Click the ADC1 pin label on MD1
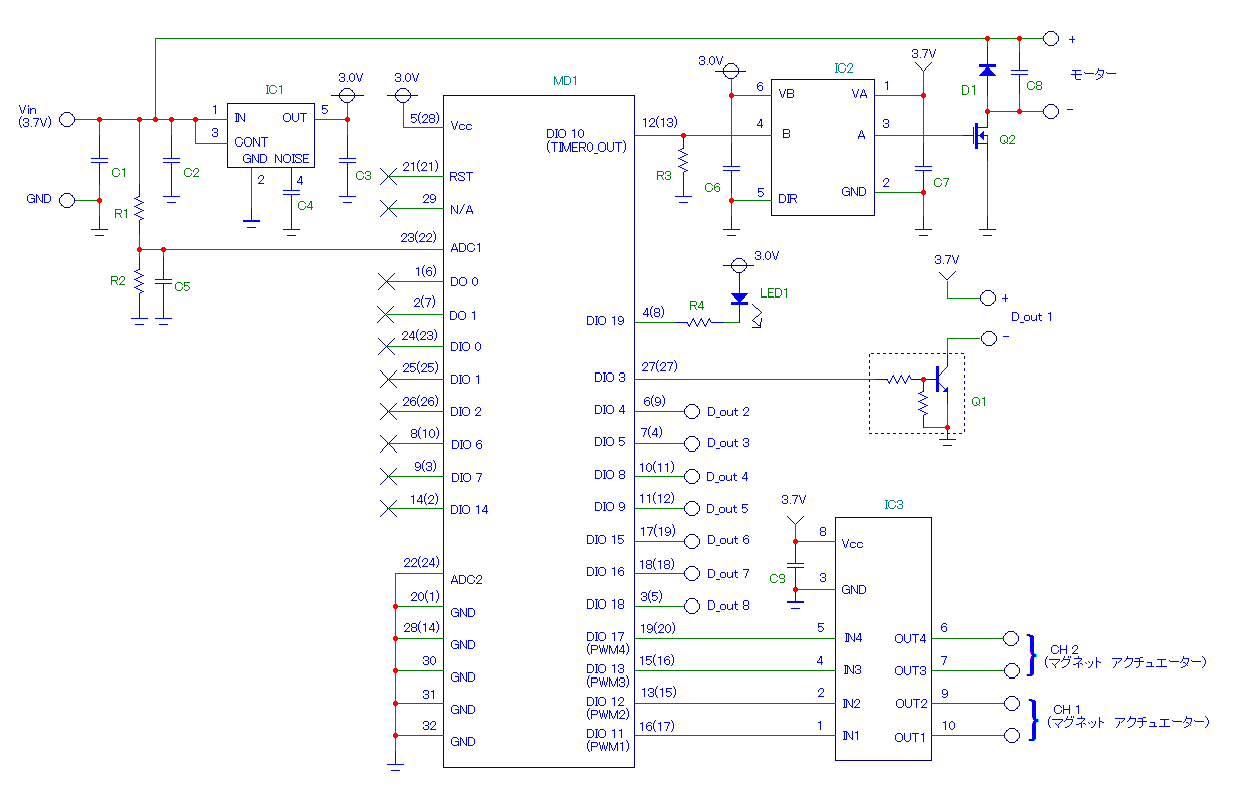This screenshot has width=1236, height=810. point(467,247)
